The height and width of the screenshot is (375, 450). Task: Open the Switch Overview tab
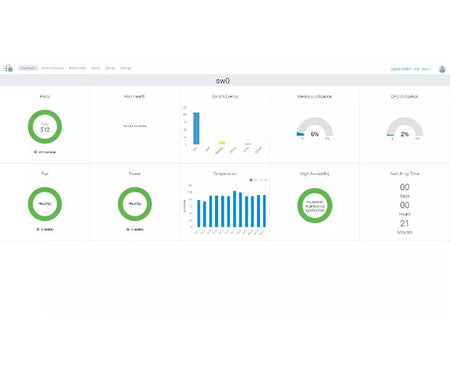(53, 68)
